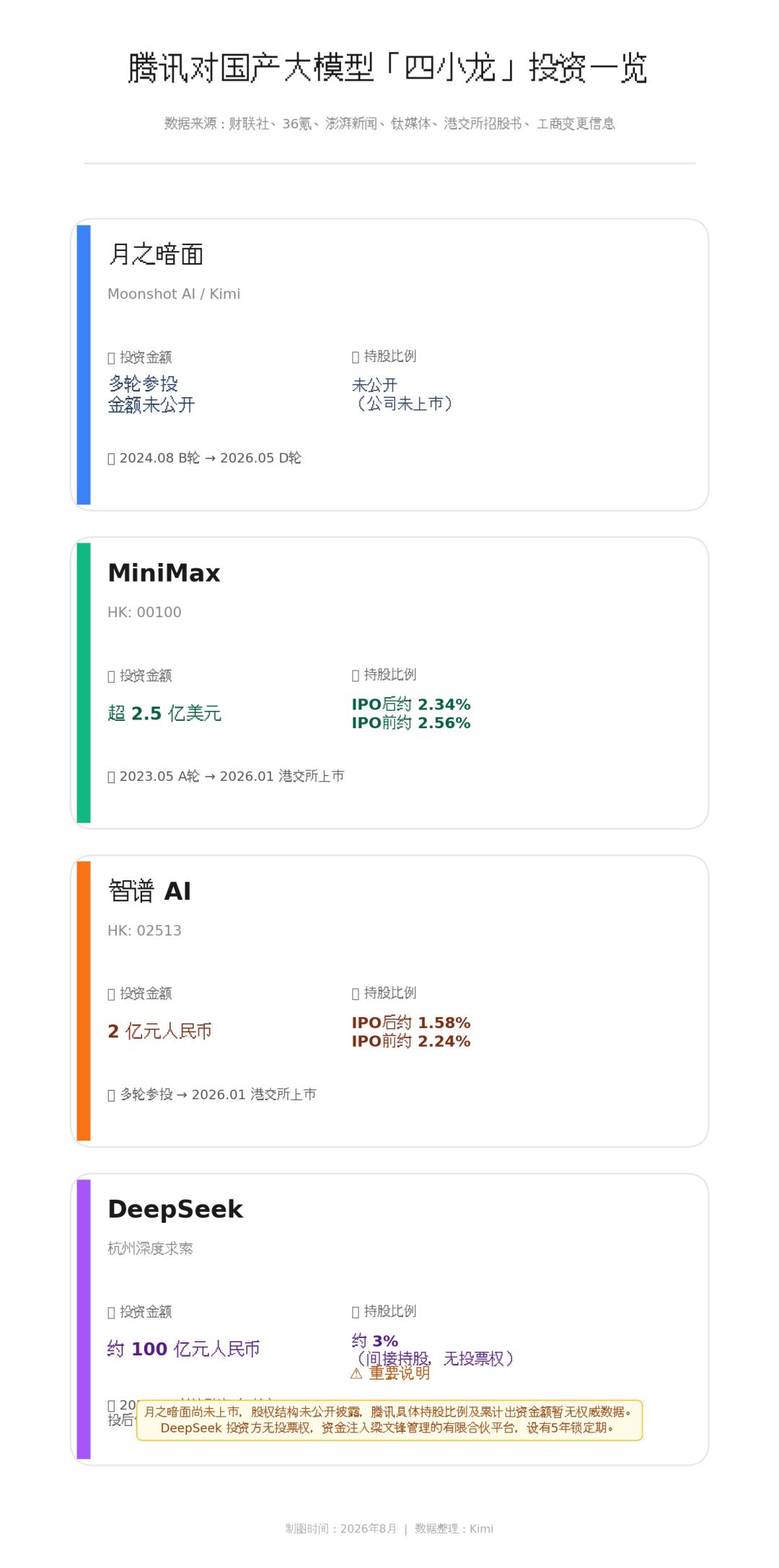Viewport: 779px width, 1568px height.
Task: Click the HK: 02513 stock code
Action: [144, 931]
